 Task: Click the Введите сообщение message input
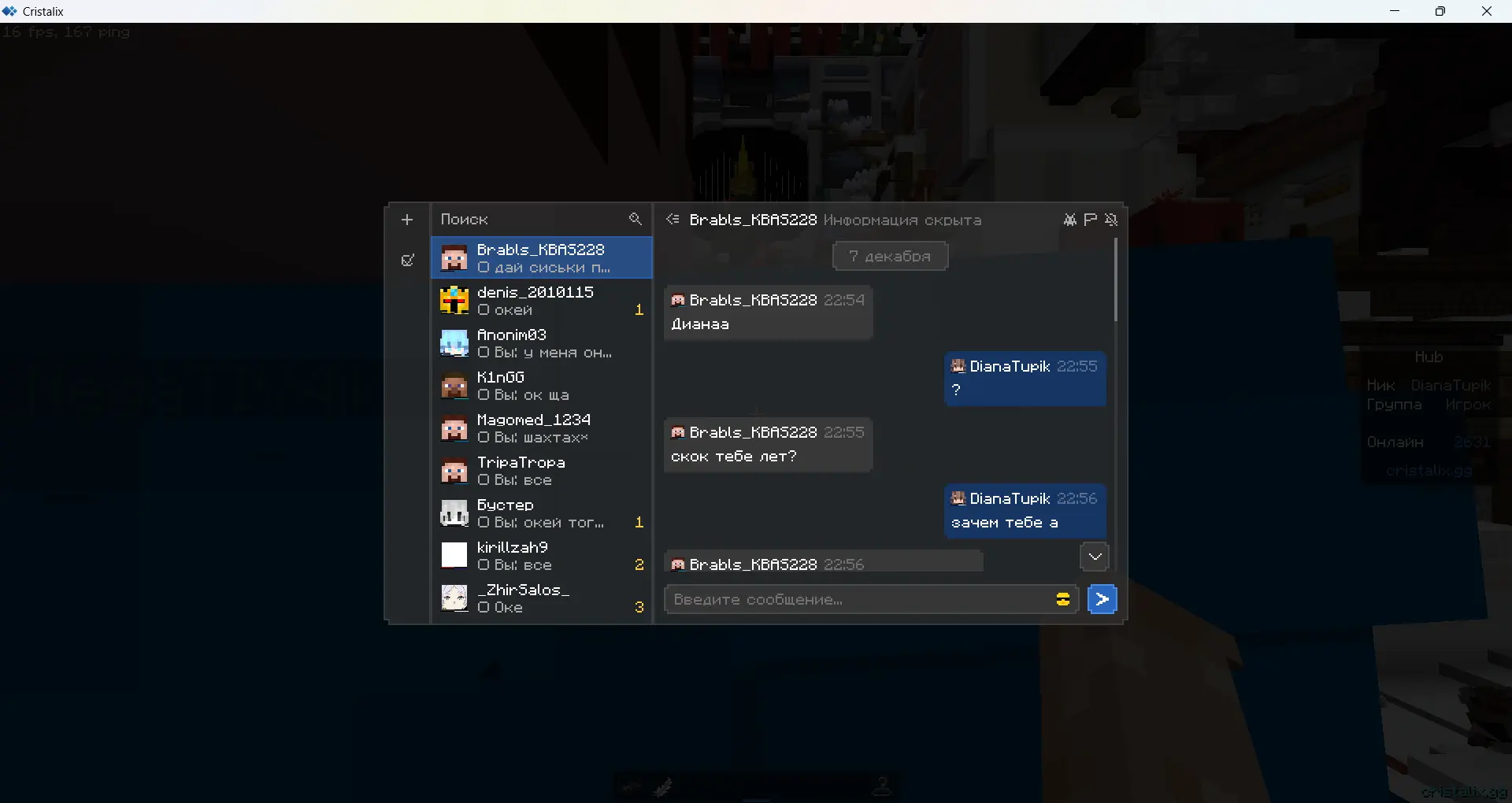coord(858,600)
